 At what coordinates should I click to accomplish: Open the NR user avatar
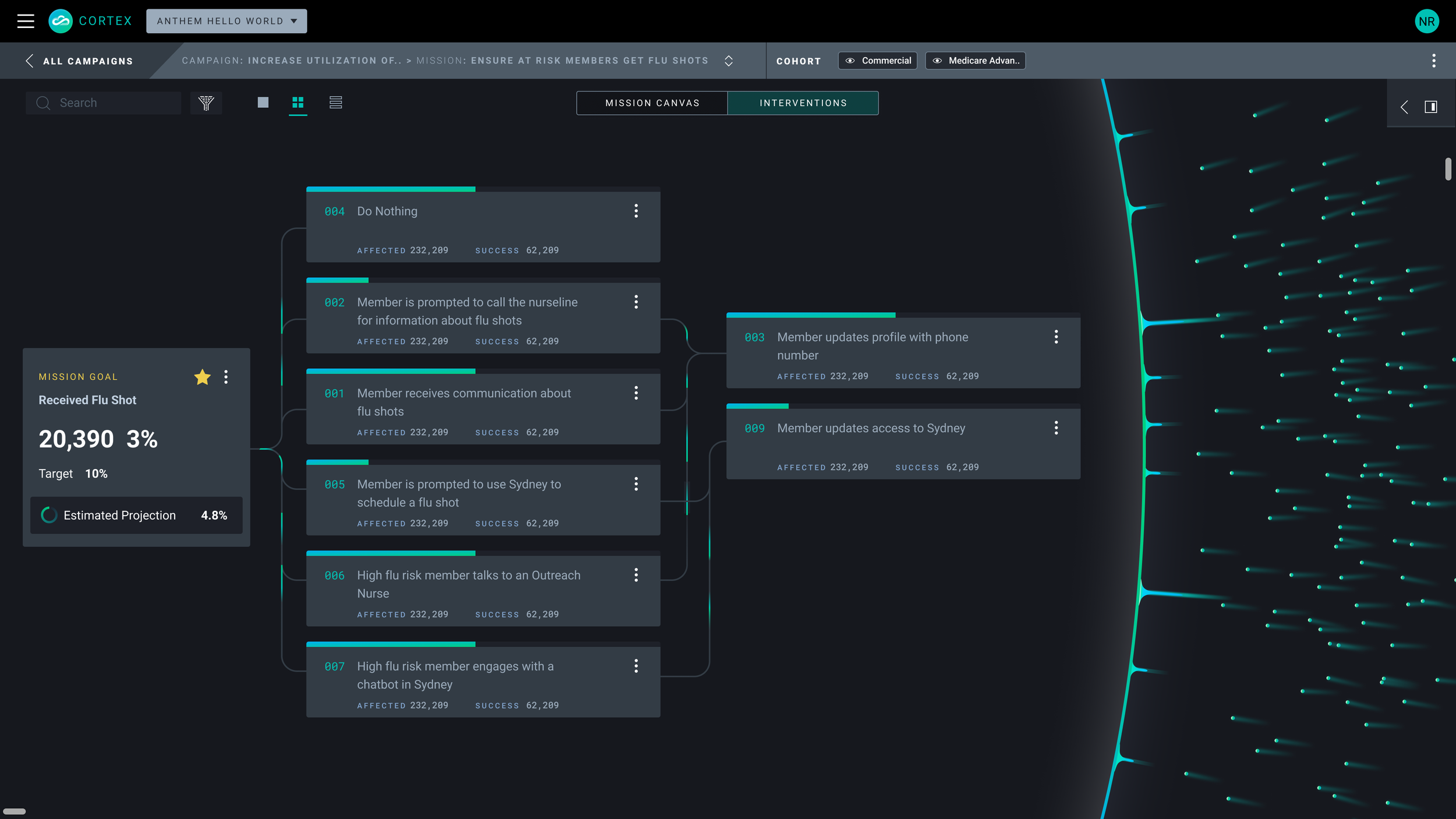(x=1426, y=22)
